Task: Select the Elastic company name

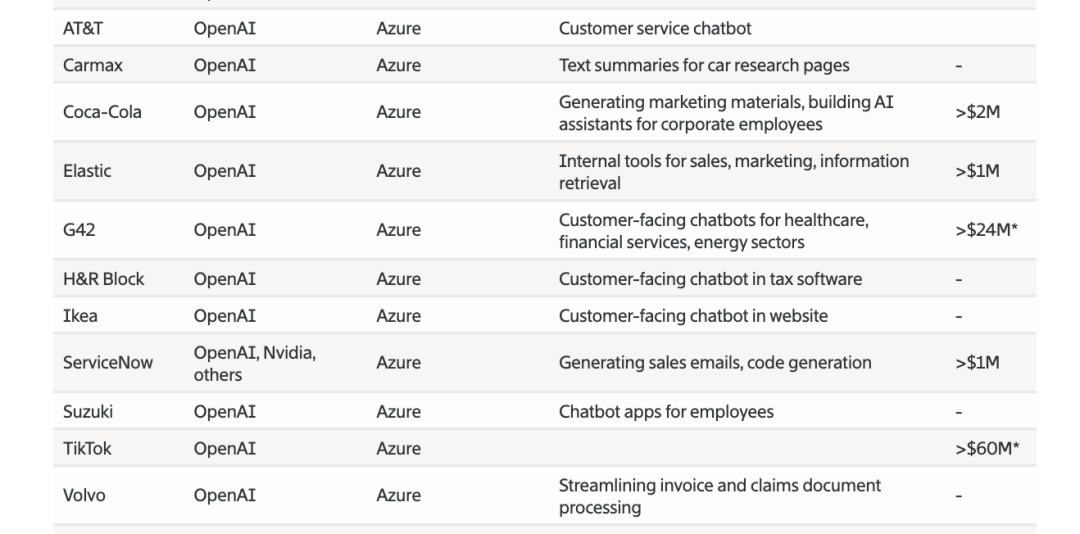Action: [x=87, y=171]
